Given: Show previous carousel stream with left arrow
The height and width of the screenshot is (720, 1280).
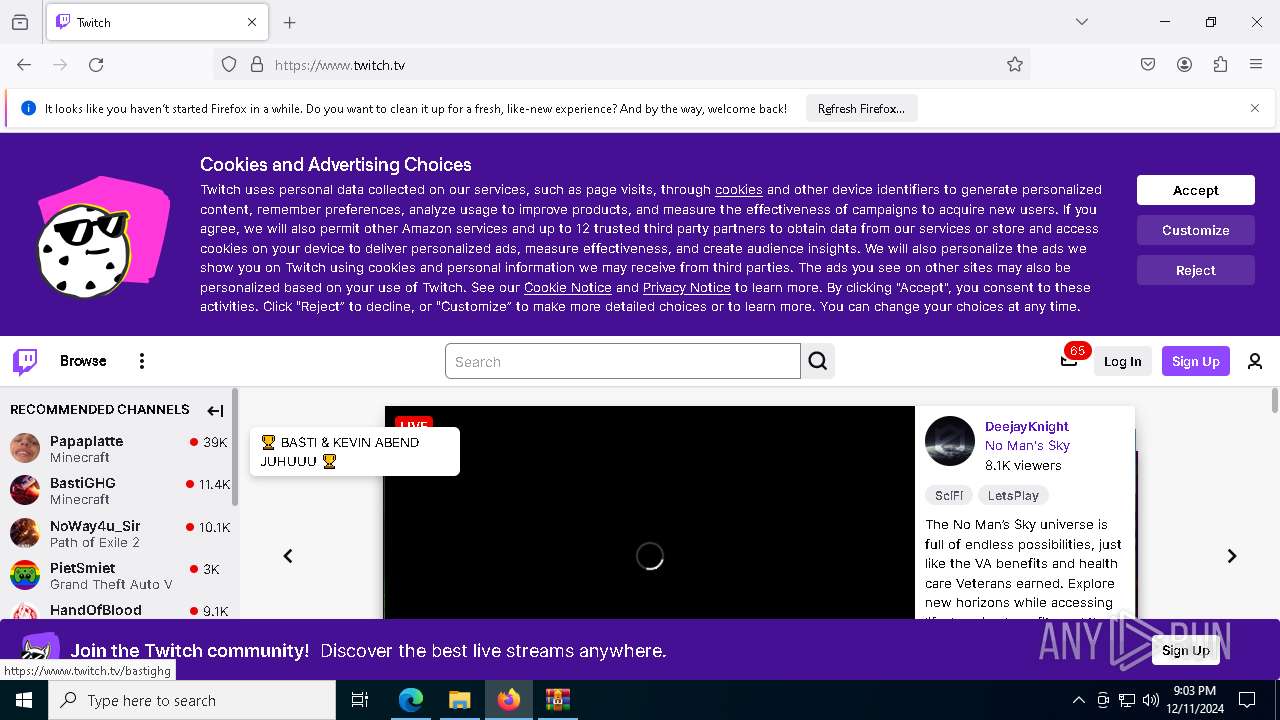Looking at the screenshot, I should pos(288,556).
